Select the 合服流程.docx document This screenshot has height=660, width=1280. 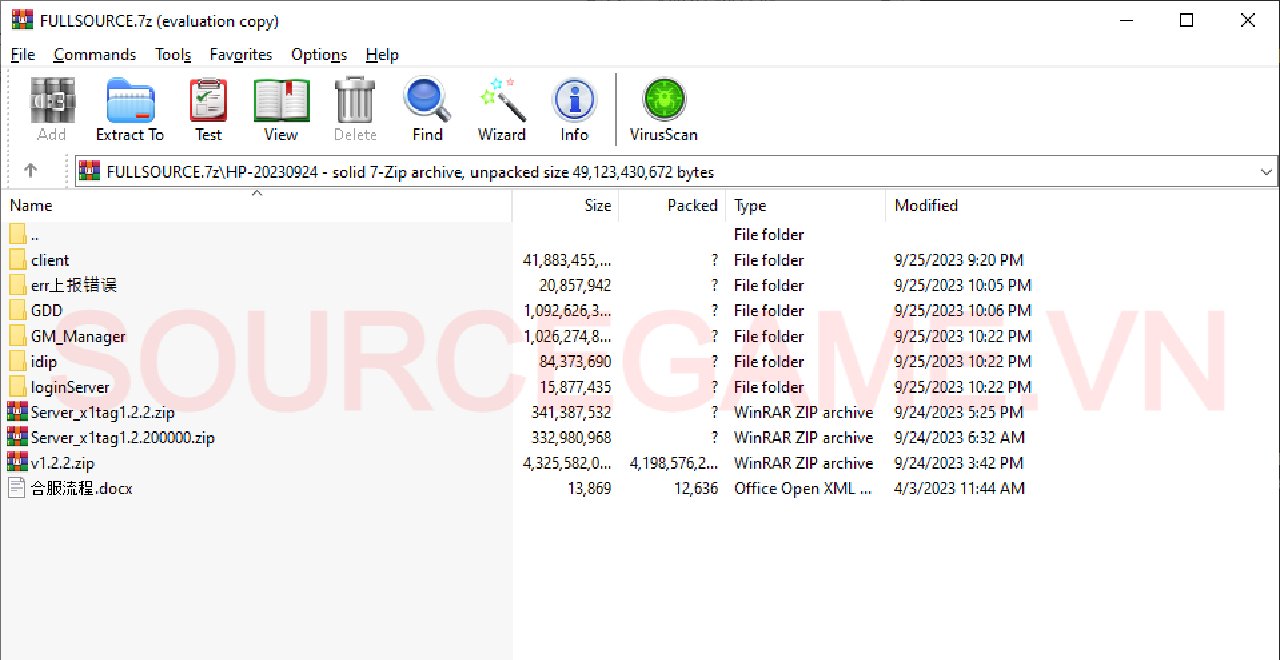[x=81, y=489]
